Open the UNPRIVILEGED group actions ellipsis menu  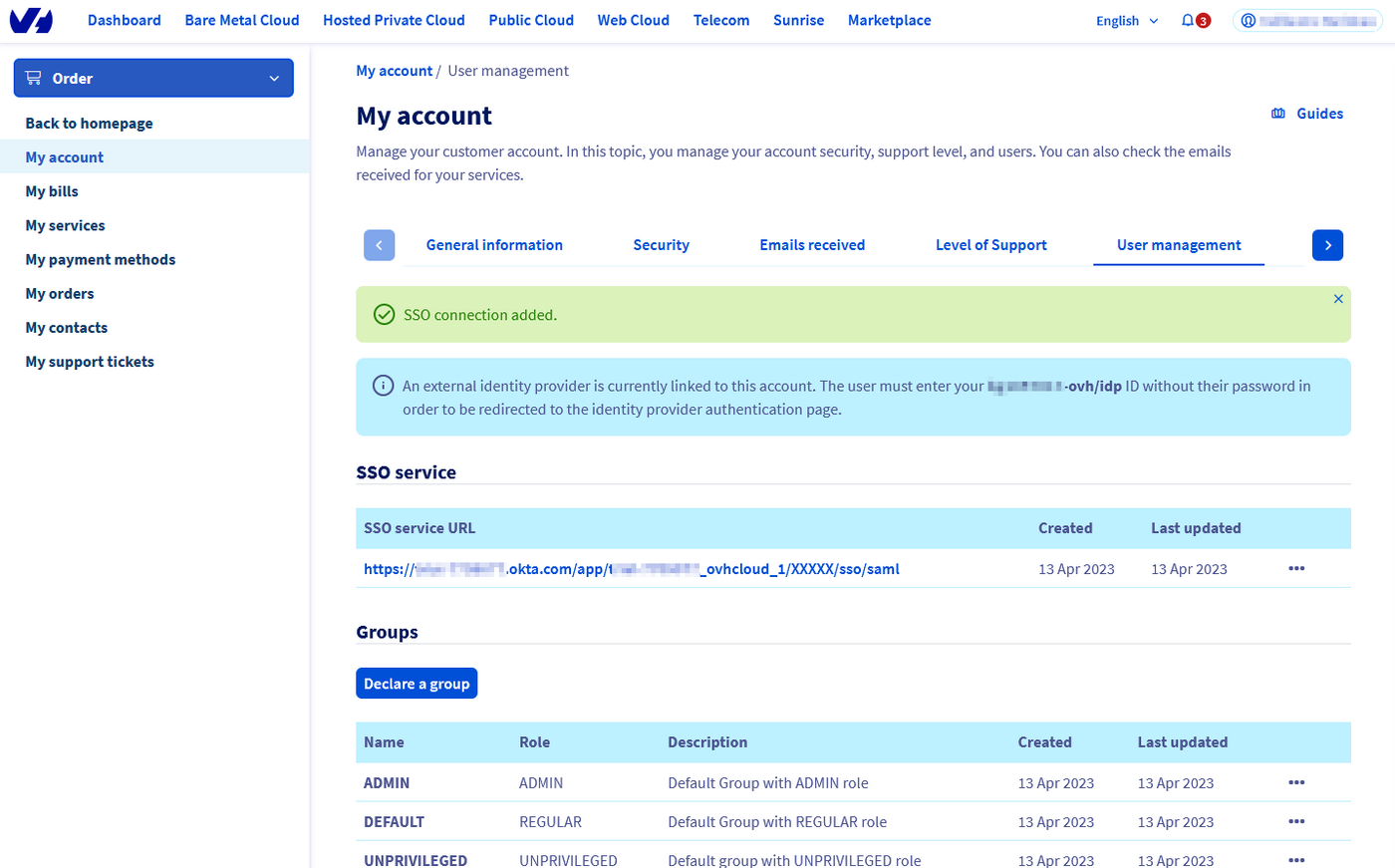click(x=1296, y=858)
